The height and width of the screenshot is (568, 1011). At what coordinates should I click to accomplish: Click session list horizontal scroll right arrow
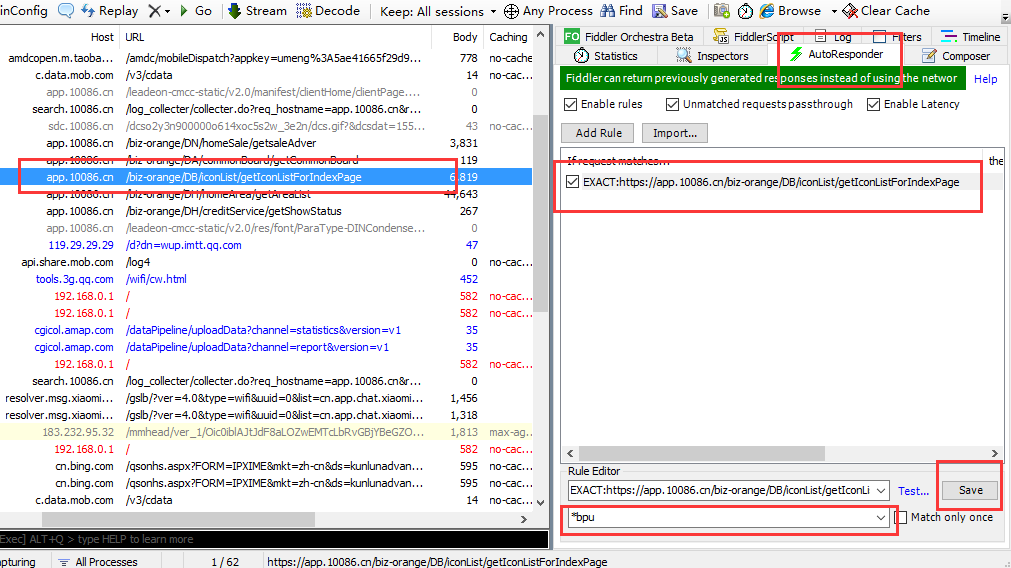[x=524, y=519]
